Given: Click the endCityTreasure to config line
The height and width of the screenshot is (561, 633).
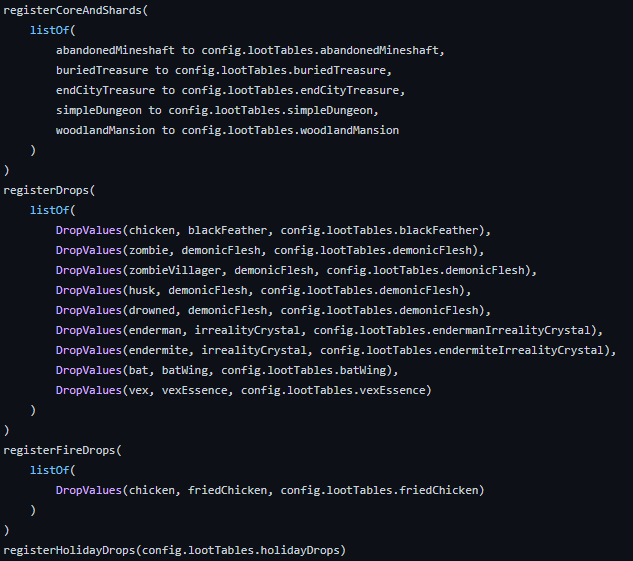Looking at the screenshot, I should pyautogui.click(x=230, y=90).
